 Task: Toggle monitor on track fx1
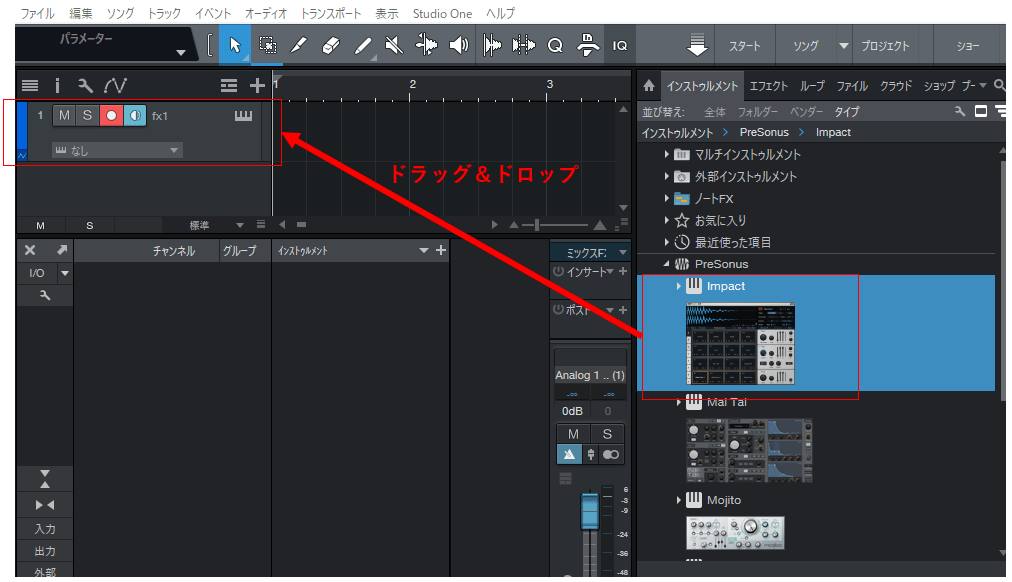pyautogui.click(x=135, y=115)
